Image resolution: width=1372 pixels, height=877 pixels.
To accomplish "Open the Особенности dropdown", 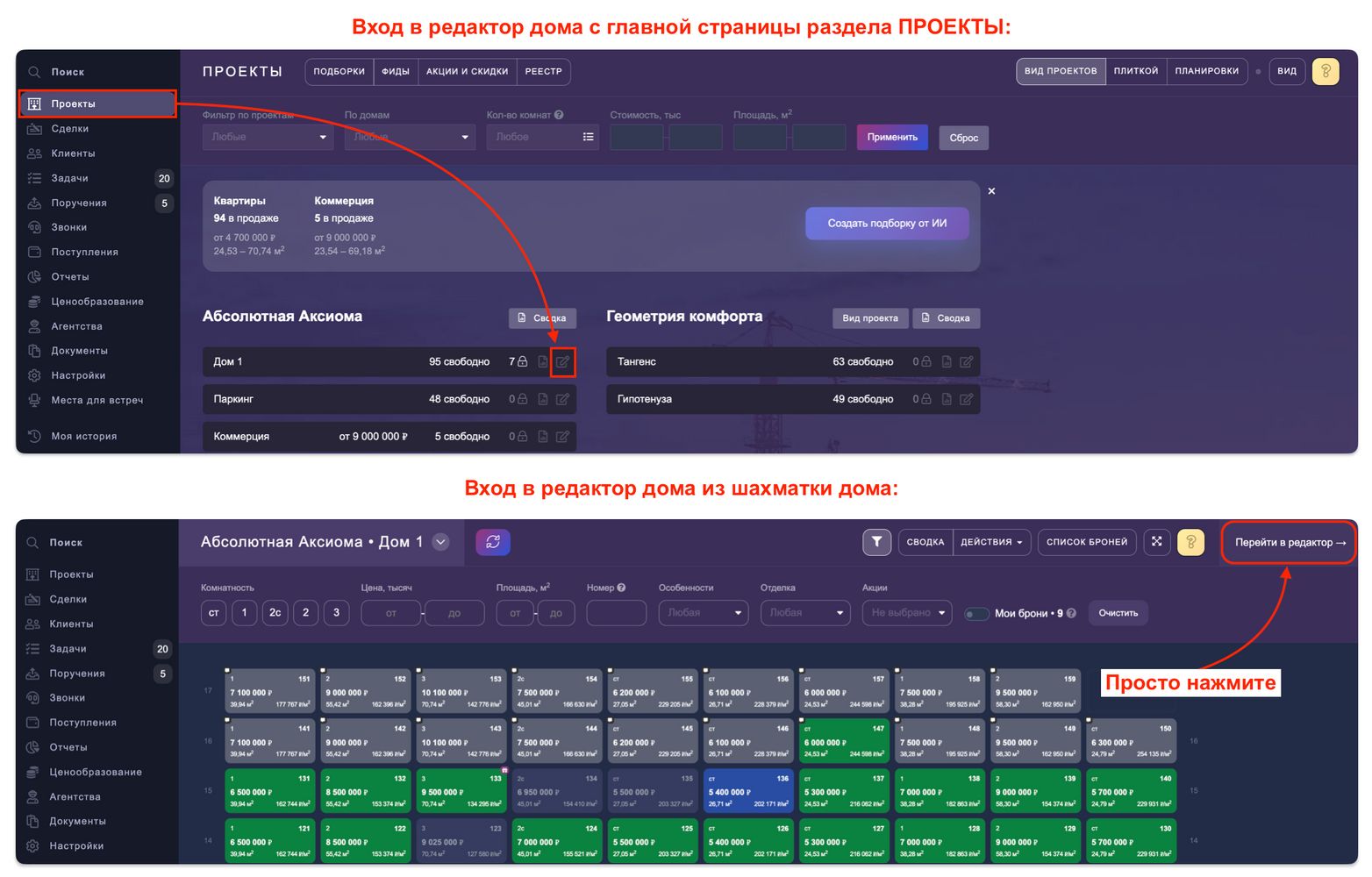I will click(x=704, y=612).
